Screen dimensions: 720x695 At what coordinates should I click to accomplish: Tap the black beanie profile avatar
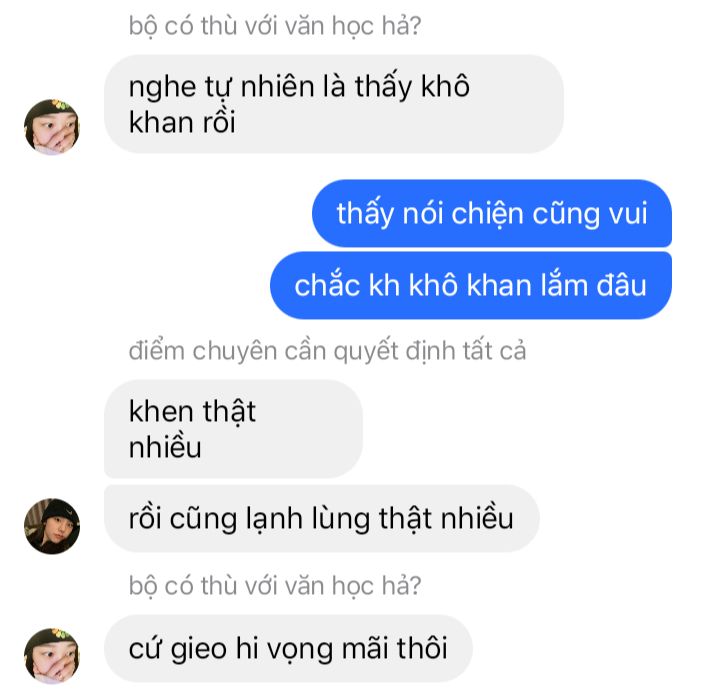(x=51, y=526)
